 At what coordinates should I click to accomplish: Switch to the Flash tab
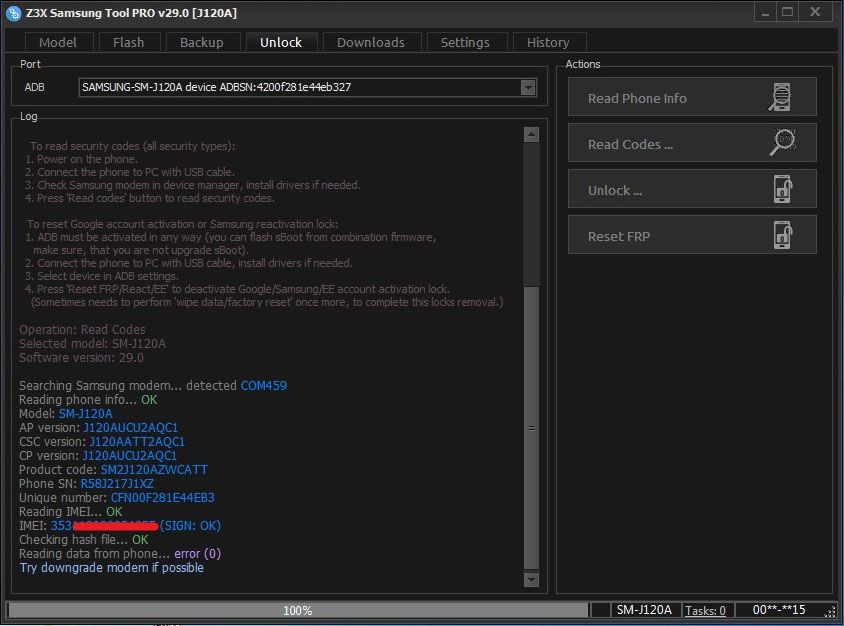point(129,43)
